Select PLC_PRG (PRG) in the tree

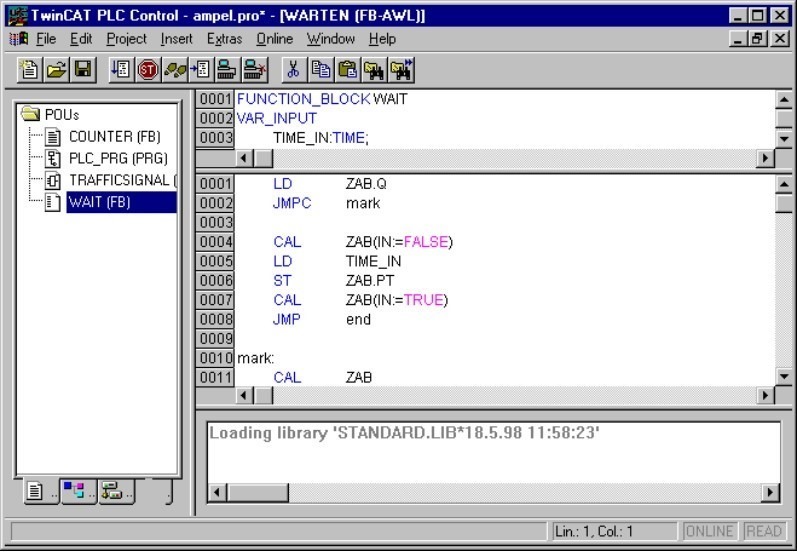[x=118, y=159]
